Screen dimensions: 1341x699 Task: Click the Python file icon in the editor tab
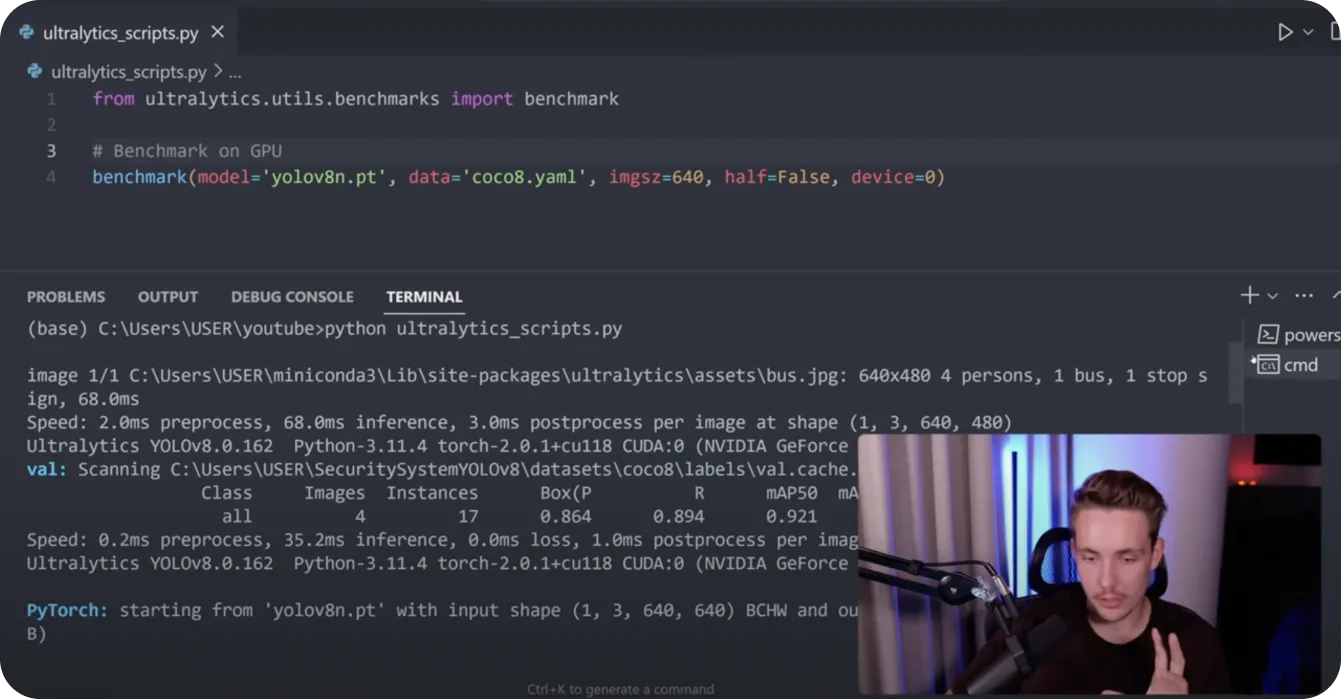[x=26, y=33]
